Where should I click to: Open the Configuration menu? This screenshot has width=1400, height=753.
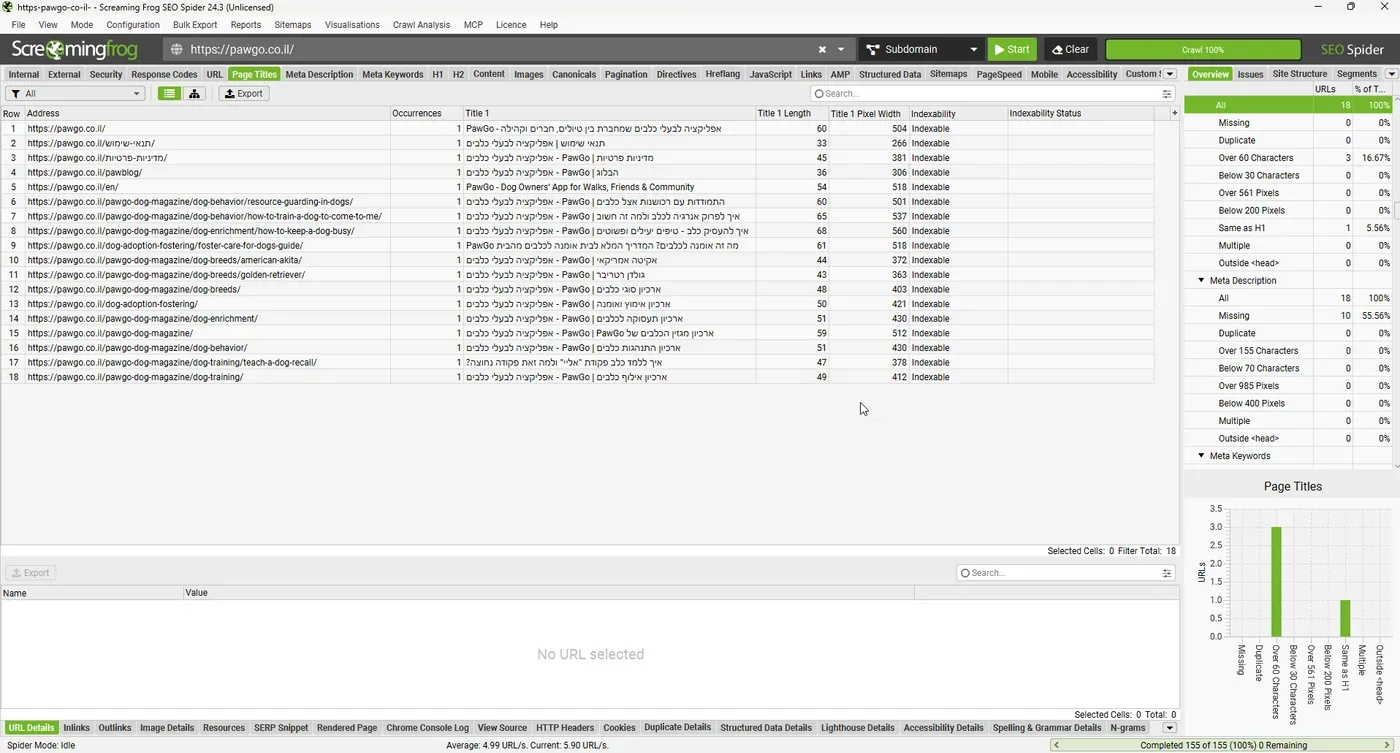click(133, 25)
